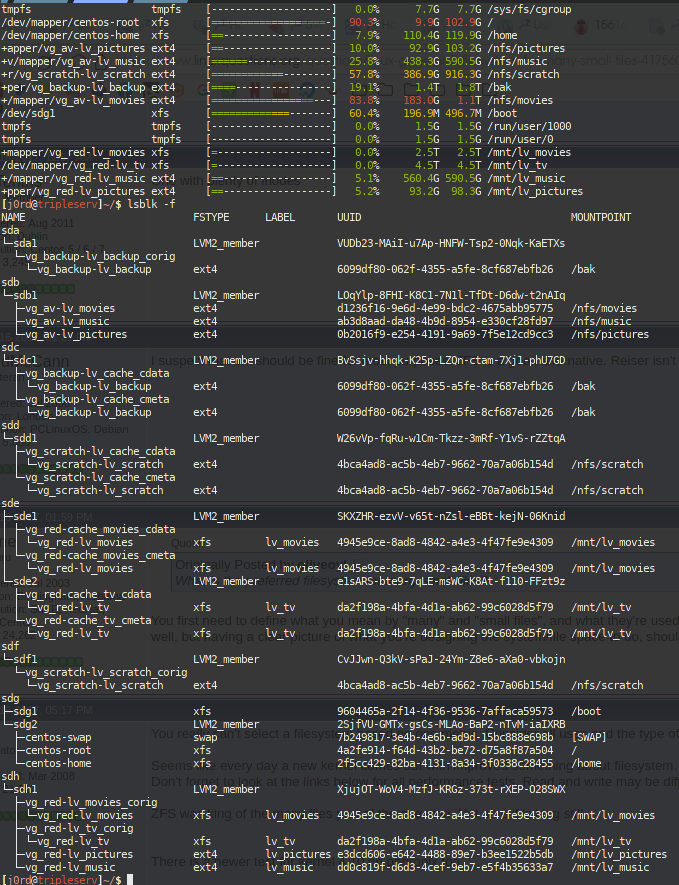This screenshot has width=679, height=885.
Task: Click the 183.0G free space value
Action: tap(421, 100)
